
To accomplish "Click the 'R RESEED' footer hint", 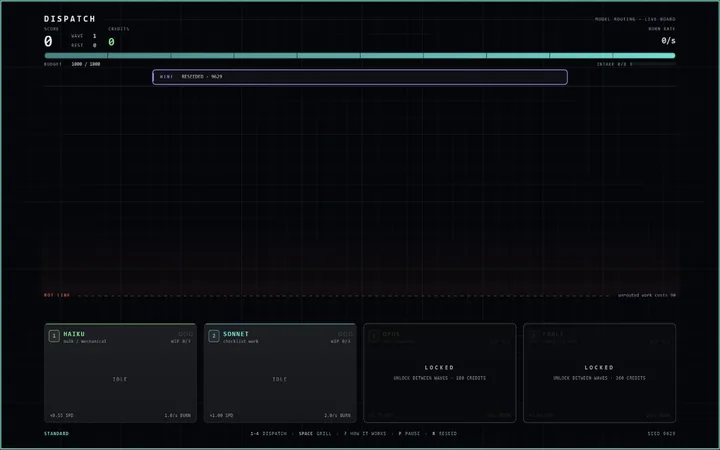I will tap(444, 433).
